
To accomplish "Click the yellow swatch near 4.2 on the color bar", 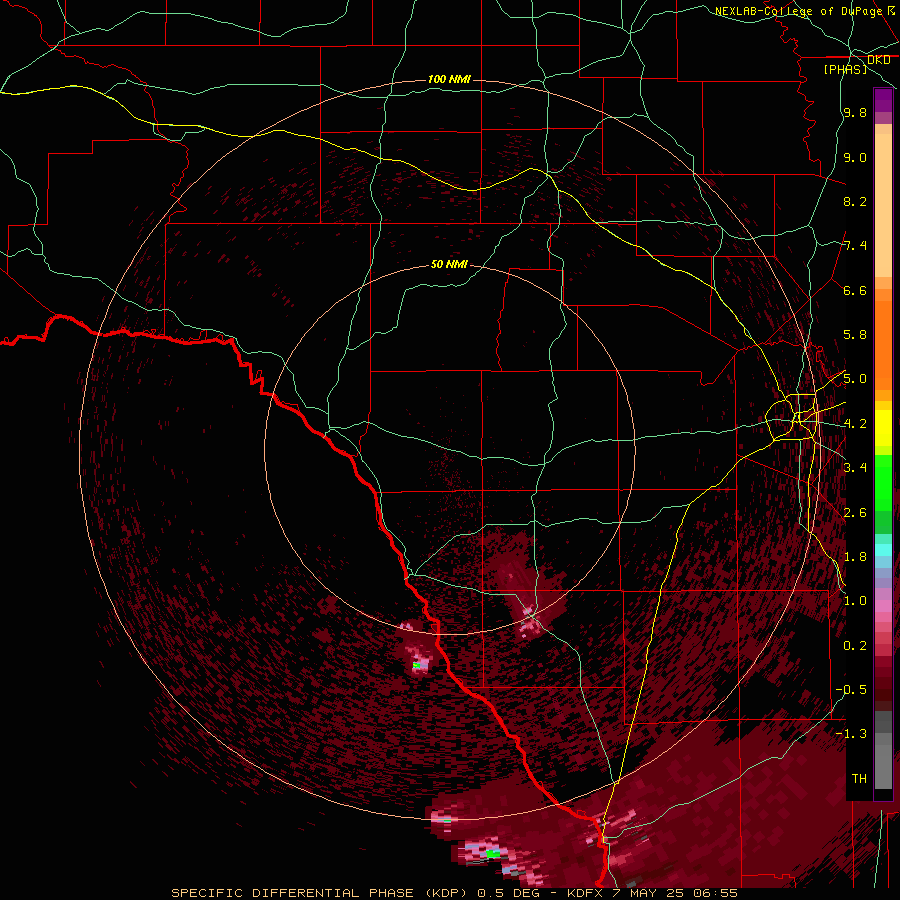I will 883,428.
